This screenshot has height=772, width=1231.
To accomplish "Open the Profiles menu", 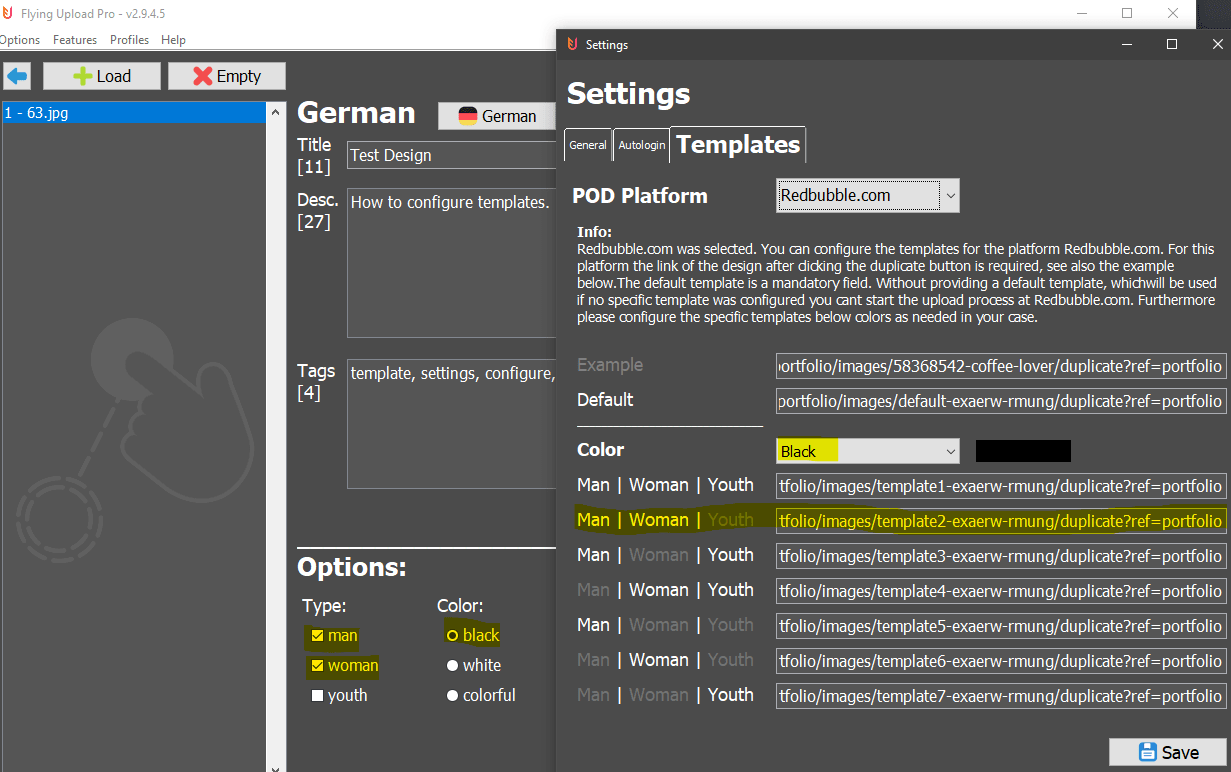I will [x=129, y=40].
